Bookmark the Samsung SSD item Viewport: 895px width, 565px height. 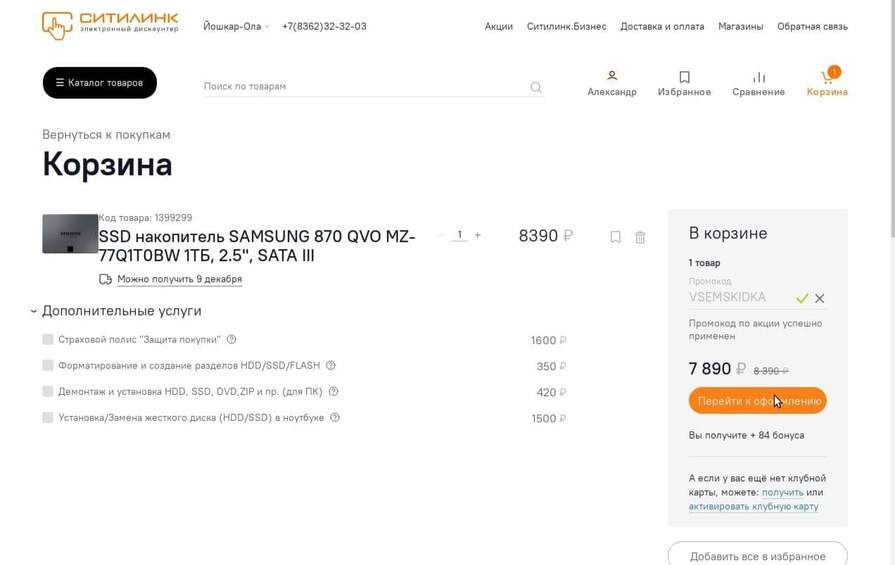[615, 237]
